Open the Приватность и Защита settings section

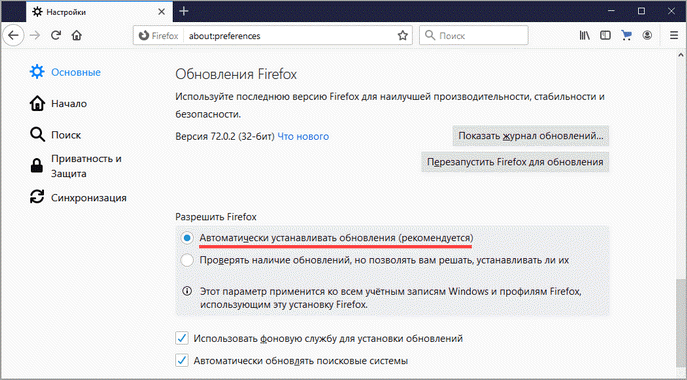tap(76, 166)
